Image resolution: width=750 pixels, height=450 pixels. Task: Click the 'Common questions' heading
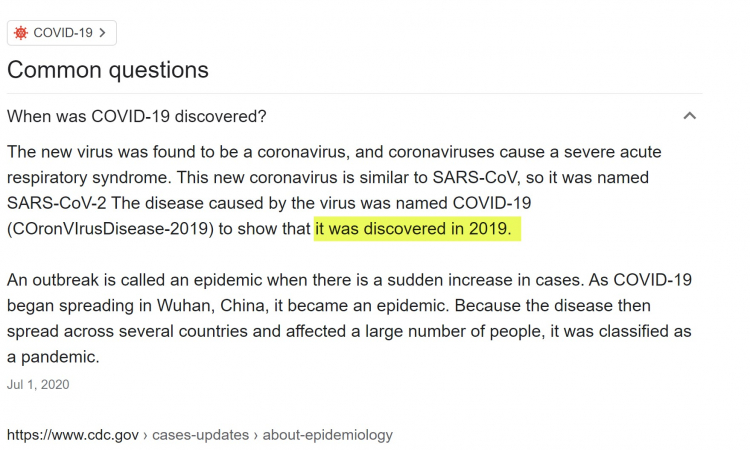pyautogui.click(x=108, y=70)
